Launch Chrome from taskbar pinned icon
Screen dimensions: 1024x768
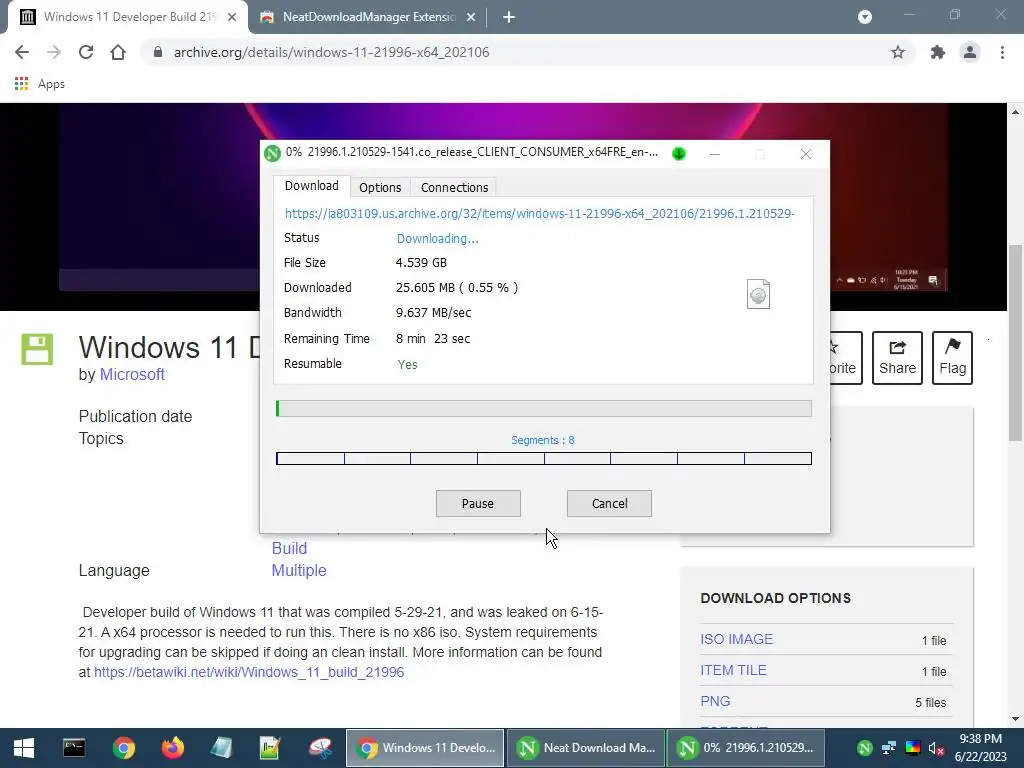point(123,748)
